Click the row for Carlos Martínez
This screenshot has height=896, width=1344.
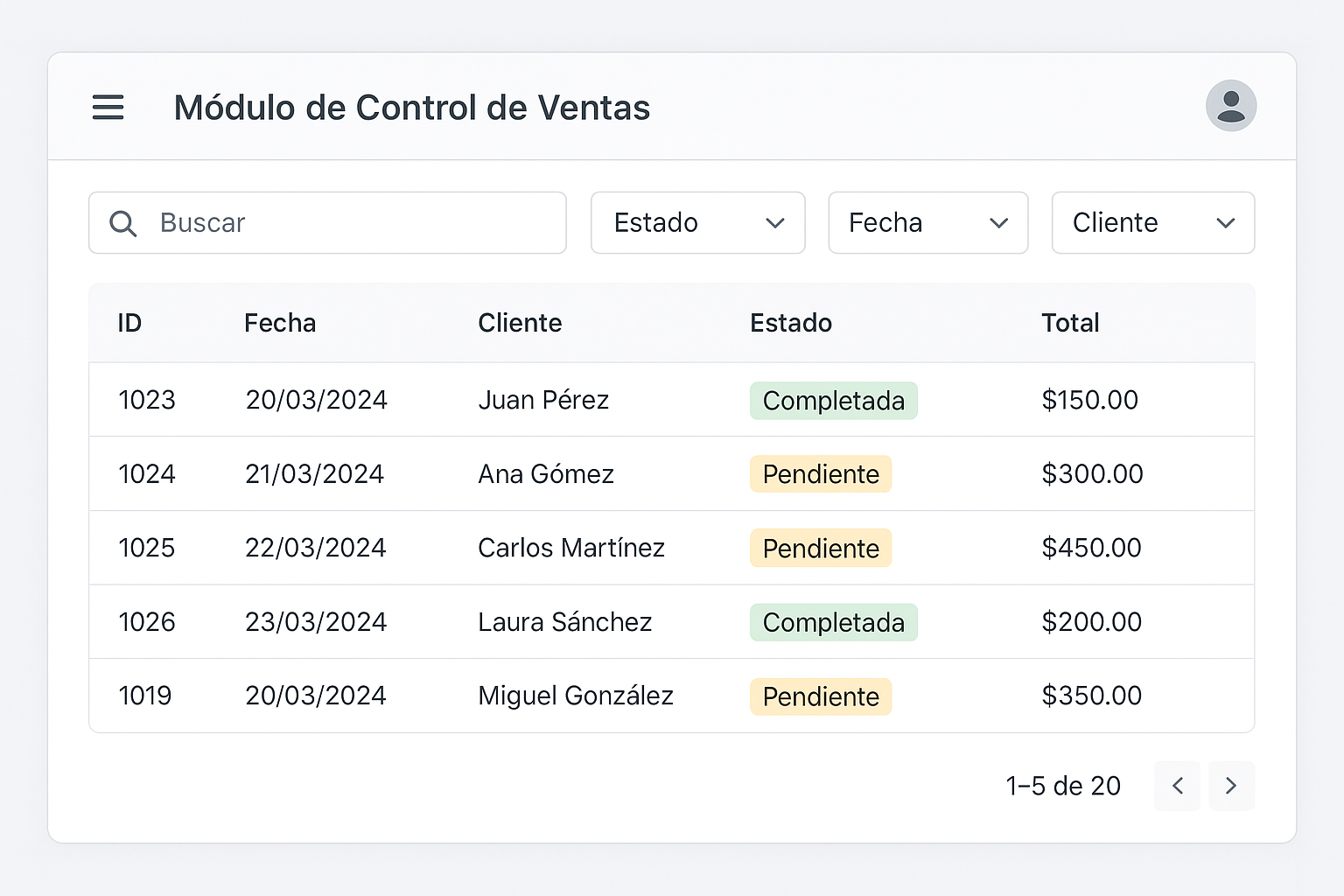pos(571,548)
